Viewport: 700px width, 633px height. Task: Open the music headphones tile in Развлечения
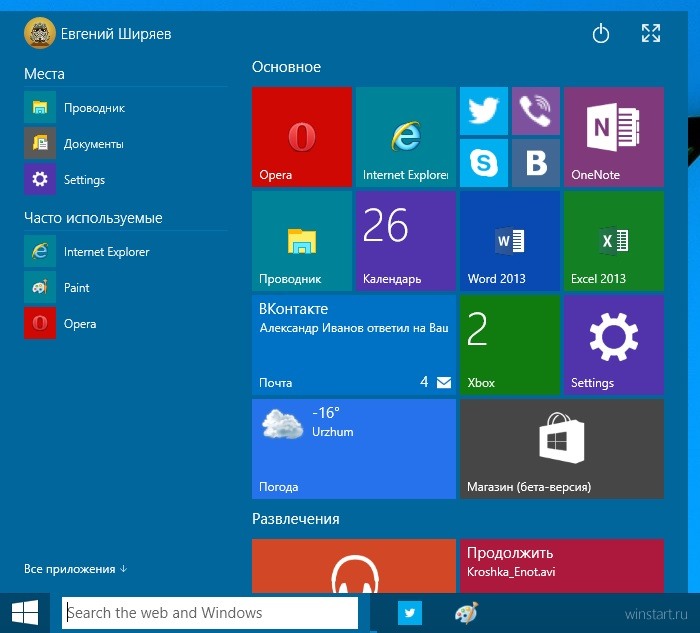click(x=354, y=566)
